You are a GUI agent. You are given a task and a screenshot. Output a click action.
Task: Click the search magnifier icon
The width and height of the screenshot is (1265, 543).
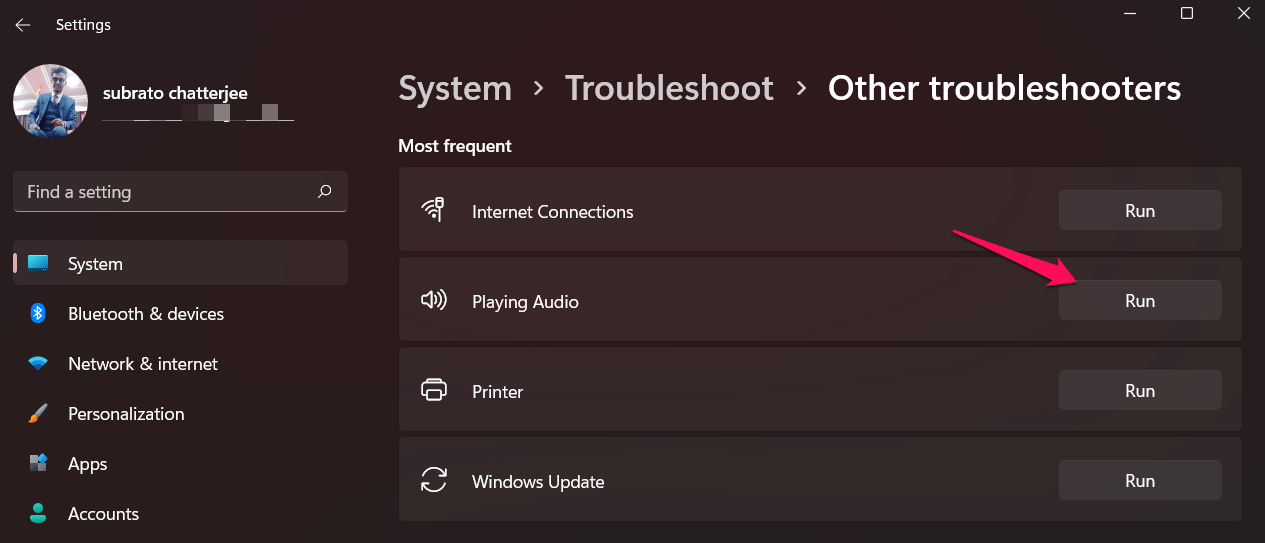click(x=324, y=191)
